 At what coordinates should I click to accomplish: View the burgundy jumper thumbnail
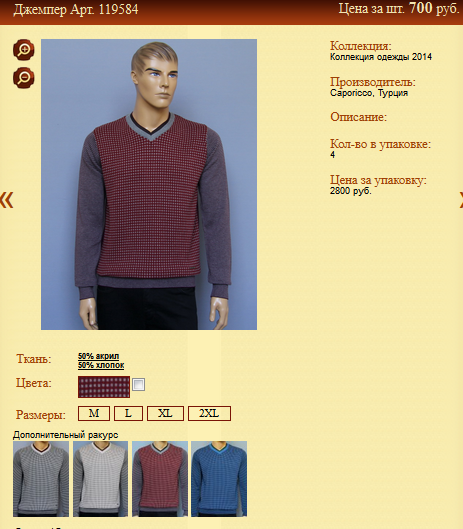[160, 479]
